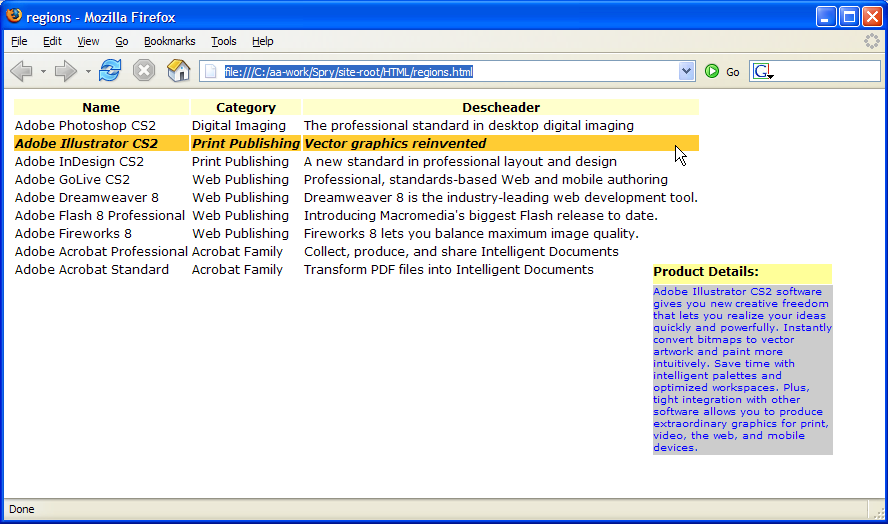
Task: Click 'Collect, produce, and share' description
Action: click(x=461, y=252)
